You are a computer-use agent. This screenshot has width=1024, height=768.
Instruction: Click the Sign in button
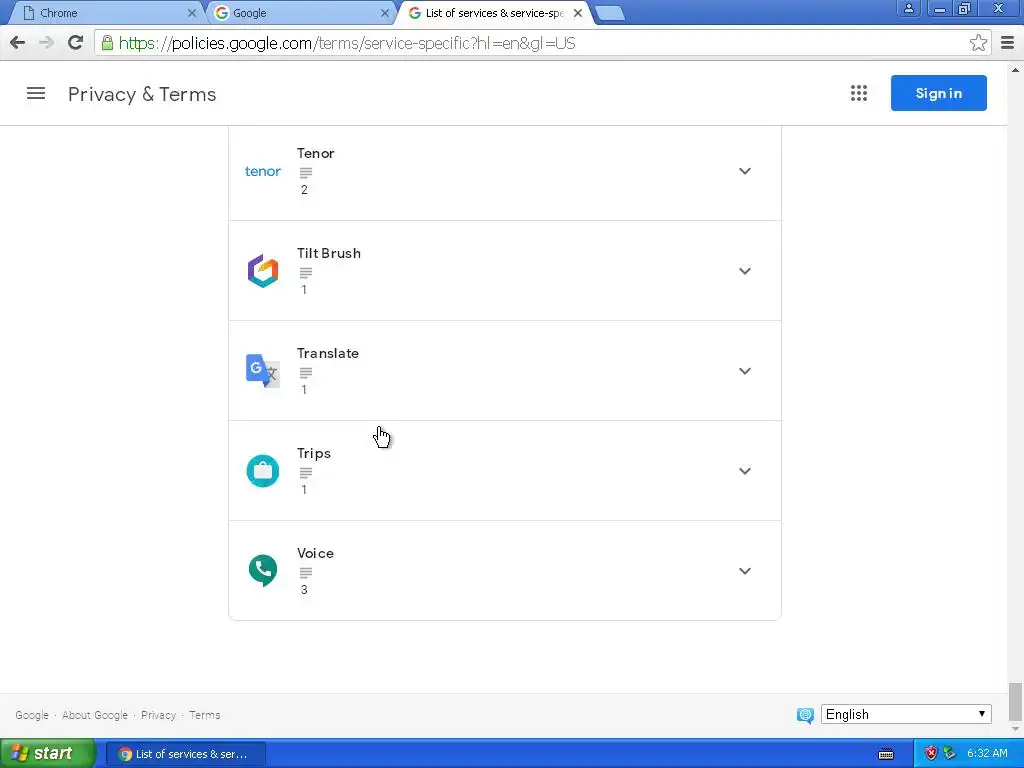click(938, 93)
